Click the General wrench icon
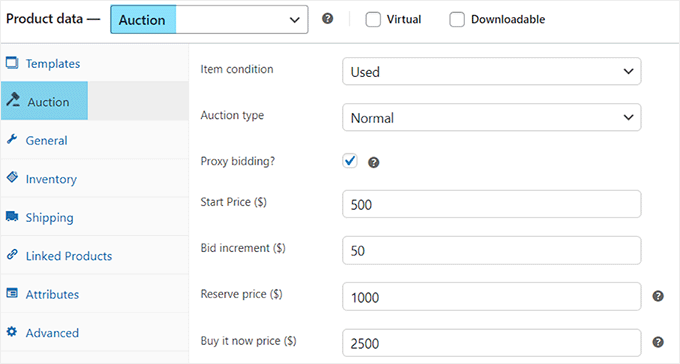680x364 pixels. click(12, 139)
